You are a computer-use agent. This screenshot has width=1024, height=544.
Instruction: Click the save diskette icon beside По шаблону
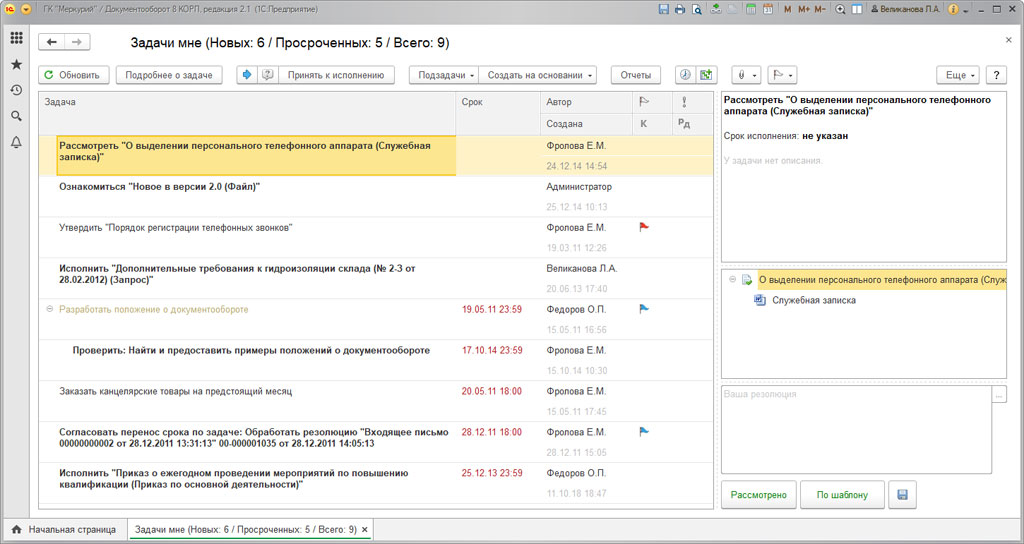point(900,495)
